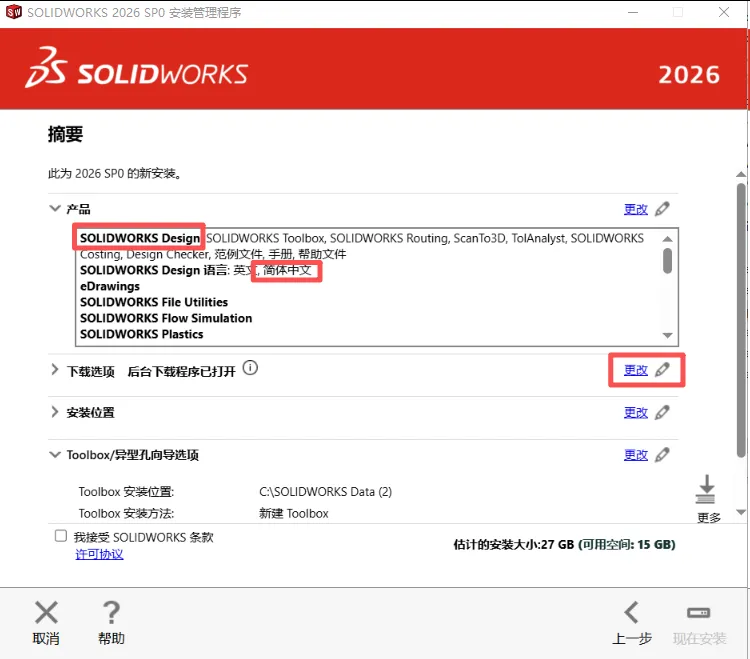Select SOLIDWORKS Plastics row
The image size is (750, 659).
[x=142, y=334]
